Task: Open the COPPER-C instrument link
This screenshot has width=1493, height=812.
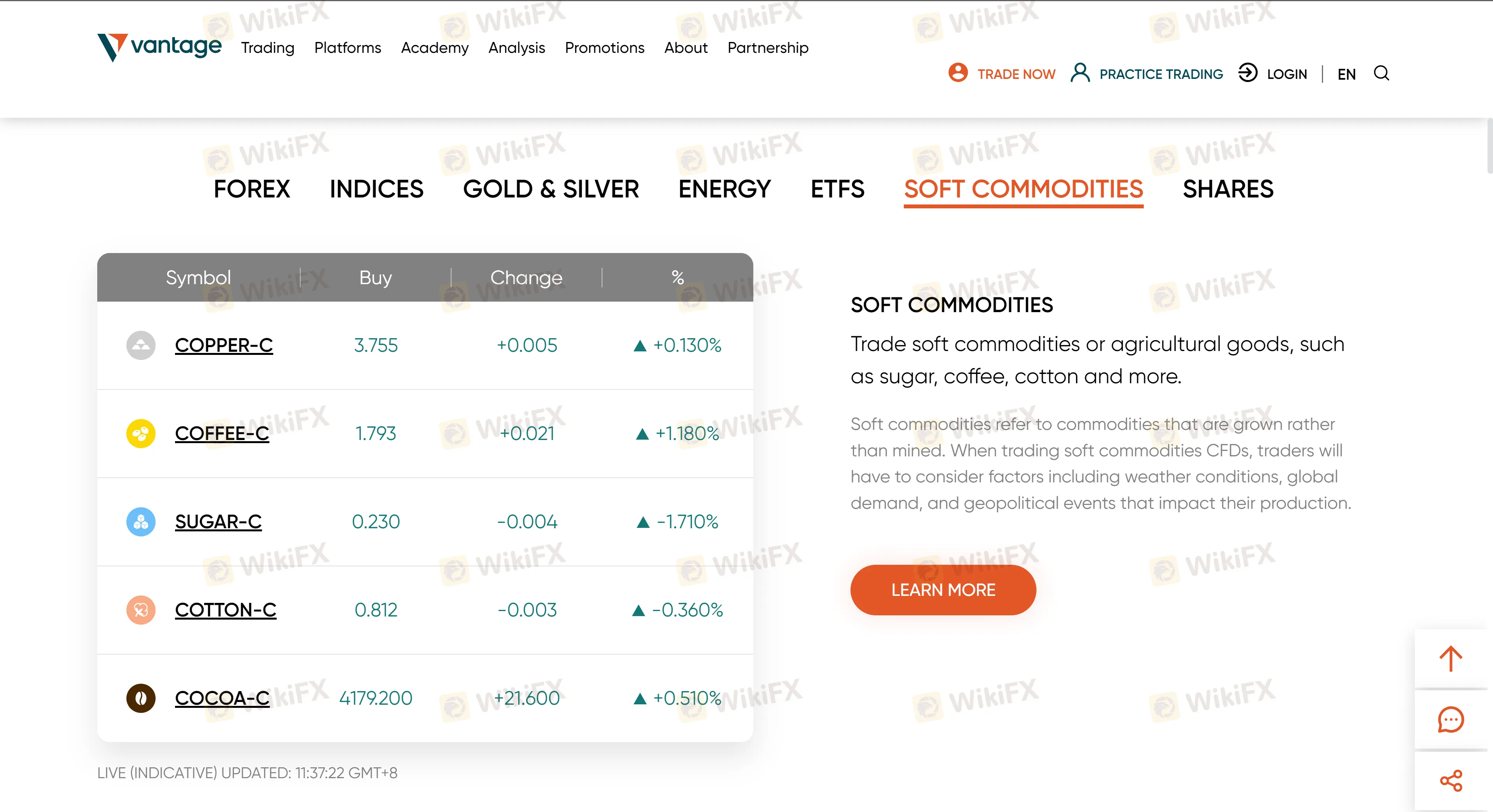Action: pos(224,345)
